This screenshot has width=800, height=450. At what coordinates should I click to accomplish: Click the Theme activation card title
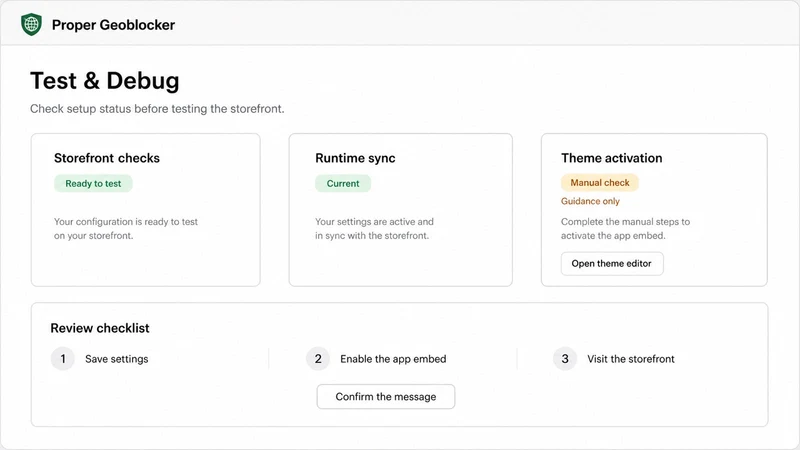tap(612, 158)
